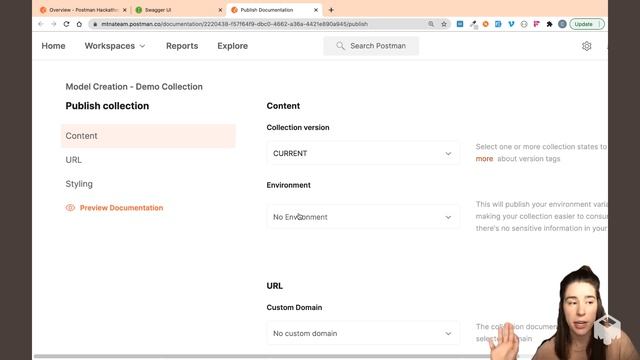
Task: Bookmark this page with the star icon
Action: pos(444,24)
